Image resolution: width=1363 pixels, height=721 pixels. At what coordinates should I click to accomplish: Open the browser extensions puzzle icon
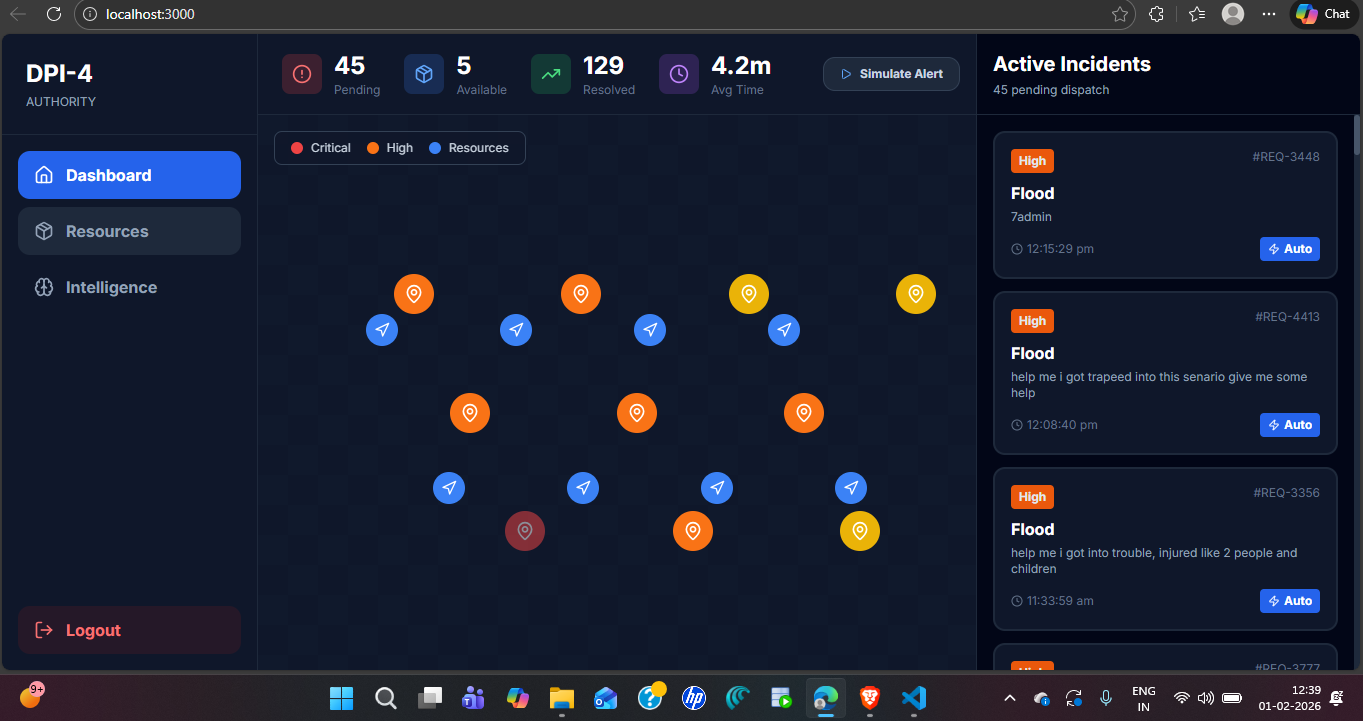[x=1157, y=14]
